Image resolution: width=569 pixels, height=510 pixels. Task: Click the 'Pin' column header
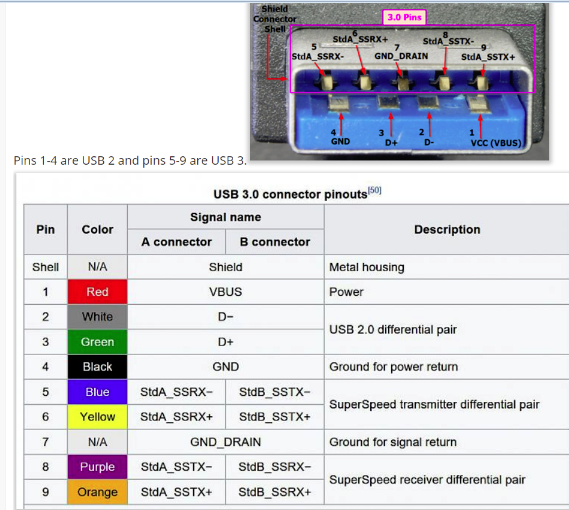[x=45, y=229]
